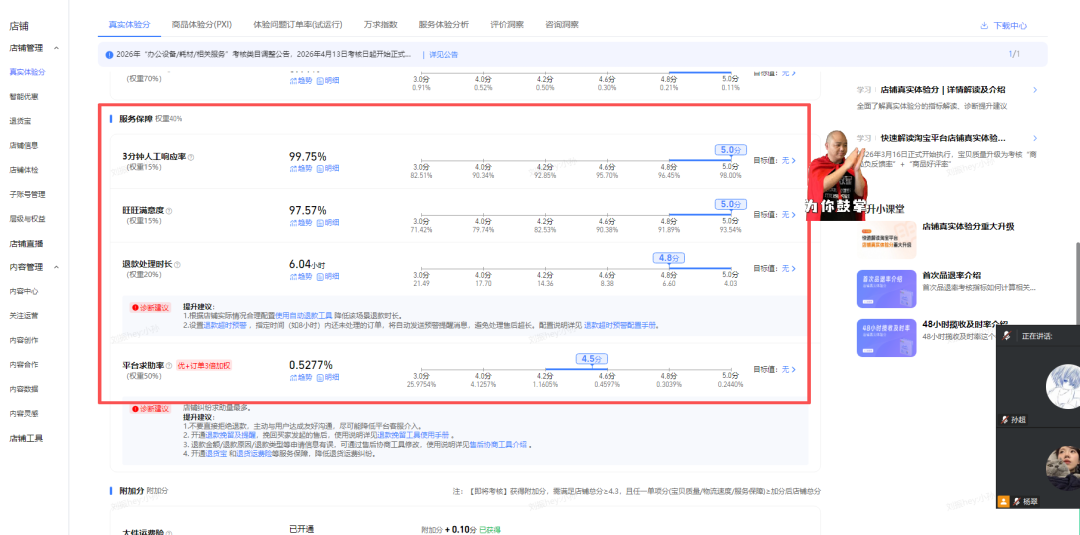Switch to the 评价洞察 tab
The image size is (1080, 535).
point(507,25)
